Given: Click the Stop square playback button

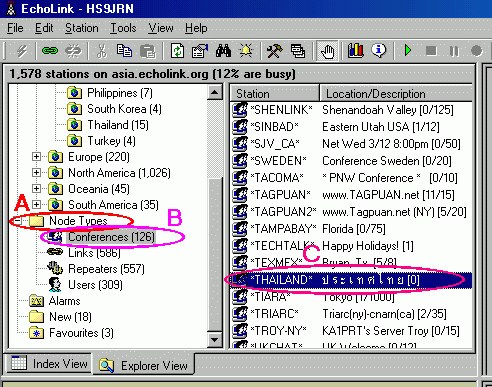Looking at the screenshot, I should pyautogui.click(x=431, y=51).
